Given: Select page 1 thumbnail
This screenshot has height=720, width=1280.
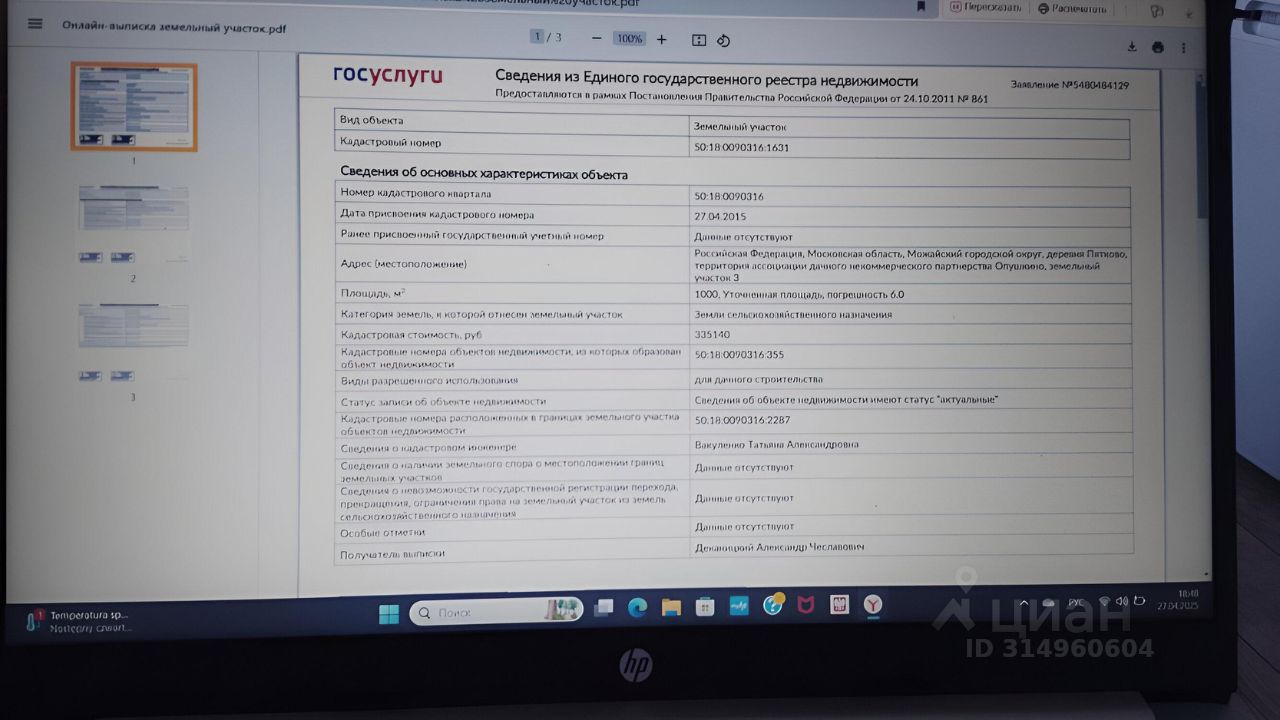Looking at the screenshot, I should point(134,106).
